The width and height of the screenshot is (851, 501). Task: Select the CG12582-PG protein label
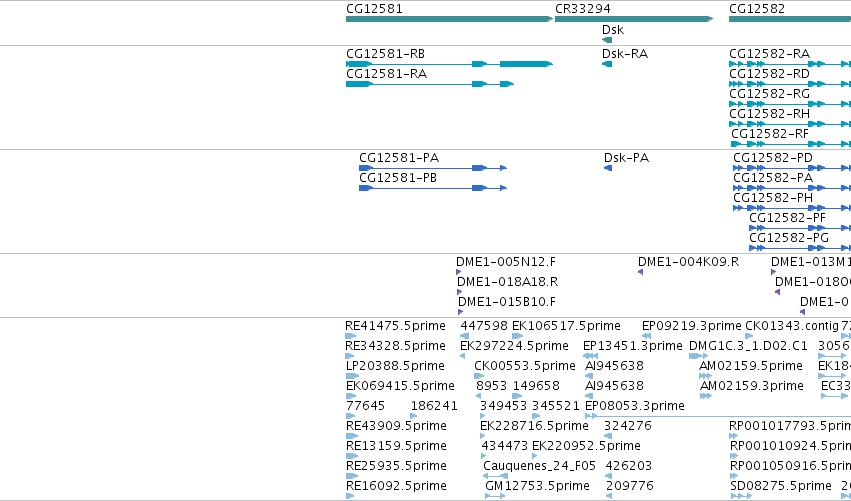[789, 238]
